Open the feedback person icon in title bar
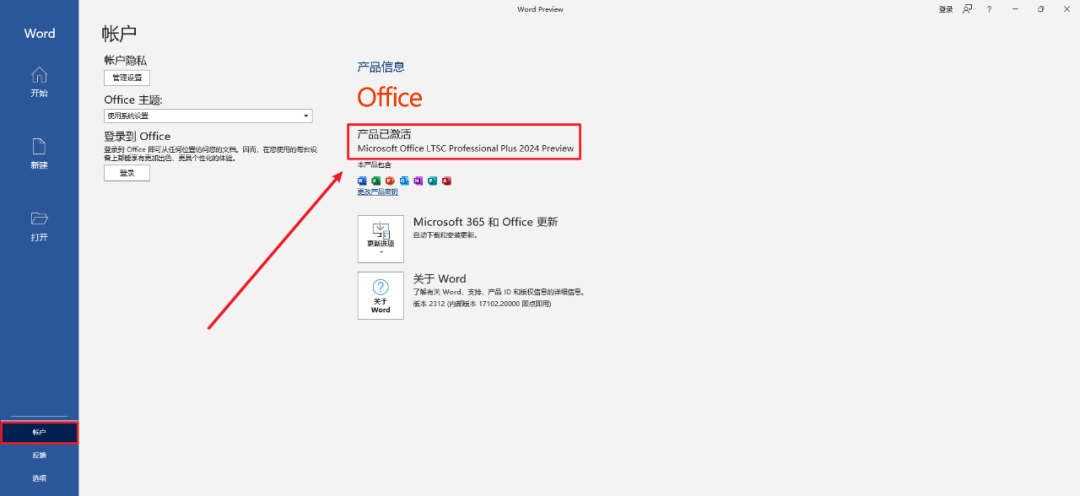This screenshot has height=496, width=1080. (x=967, y=9)
